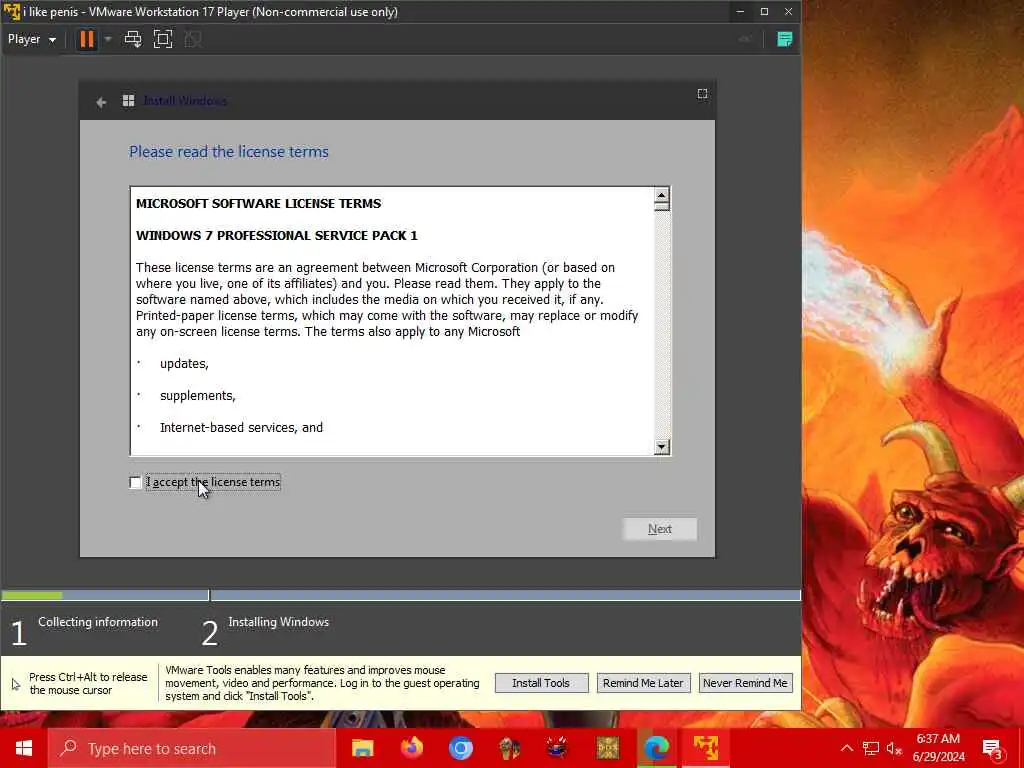Image resolution: width=1024 pixels, height=768 pixels.
Task: Click the Remind Me Later button
Action: pos(643,683)
